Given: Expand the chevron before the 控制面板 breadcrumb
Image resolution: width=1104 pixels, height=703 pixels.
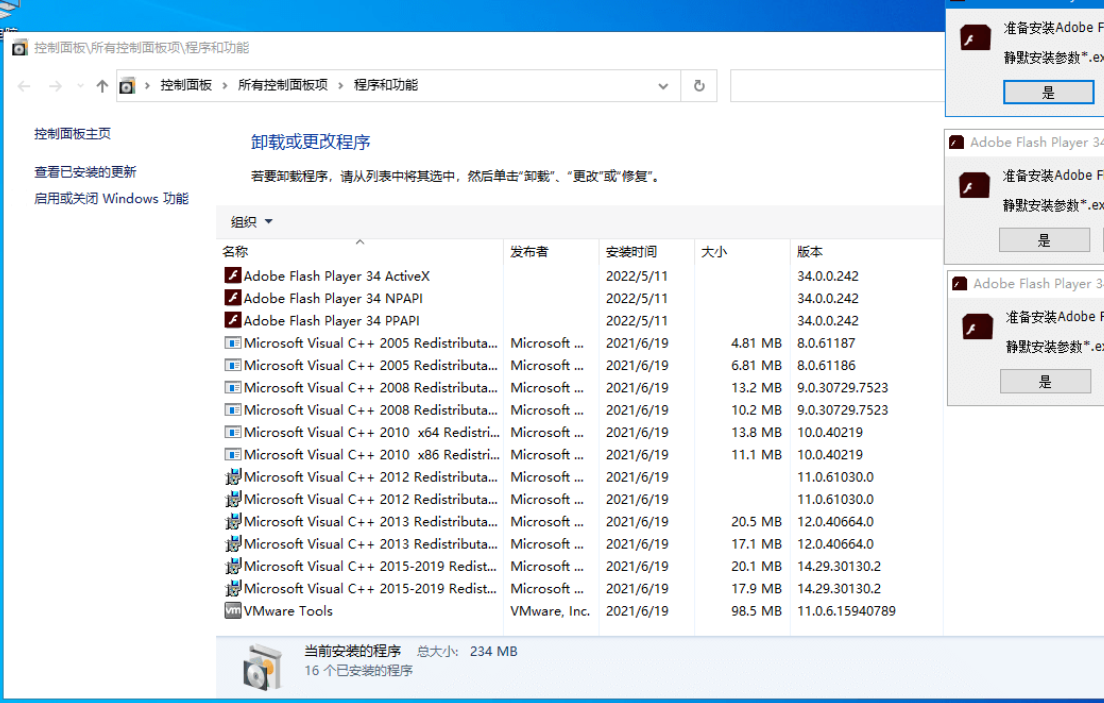Looking at the screenshot, I should (x=147, y=86).
